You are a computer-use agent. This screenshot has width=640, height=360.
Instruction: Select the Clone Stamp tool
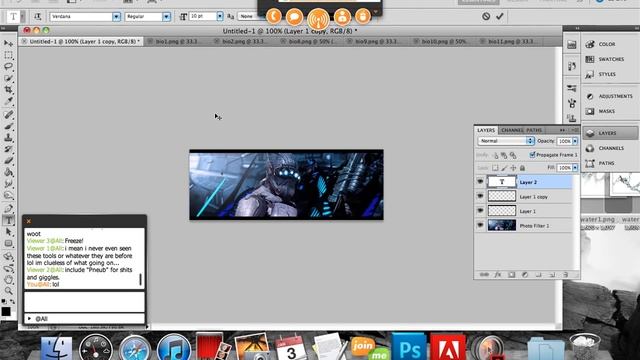9,138
